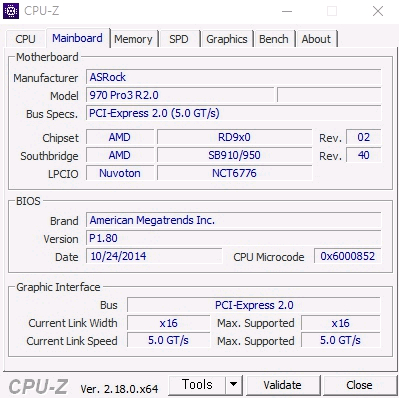Click the southbridge model SB910/950
The height and width of the screenshot is (398, 399).
tap(234, 155)
